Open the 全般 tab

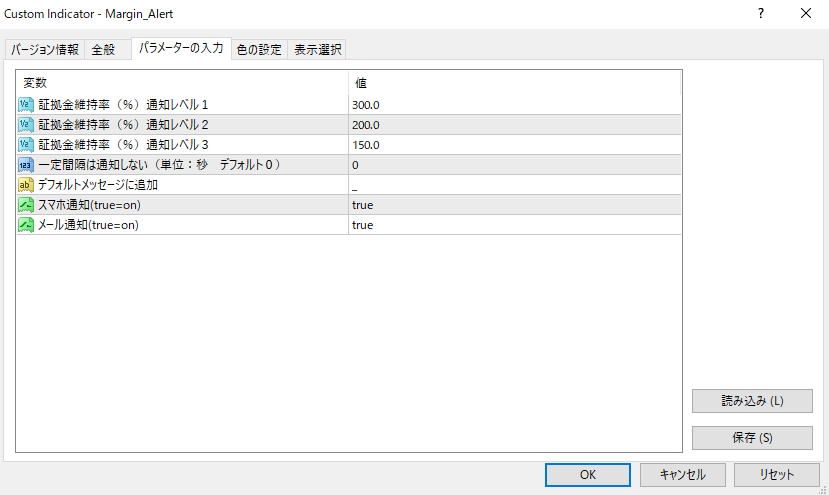pos(104,49)
